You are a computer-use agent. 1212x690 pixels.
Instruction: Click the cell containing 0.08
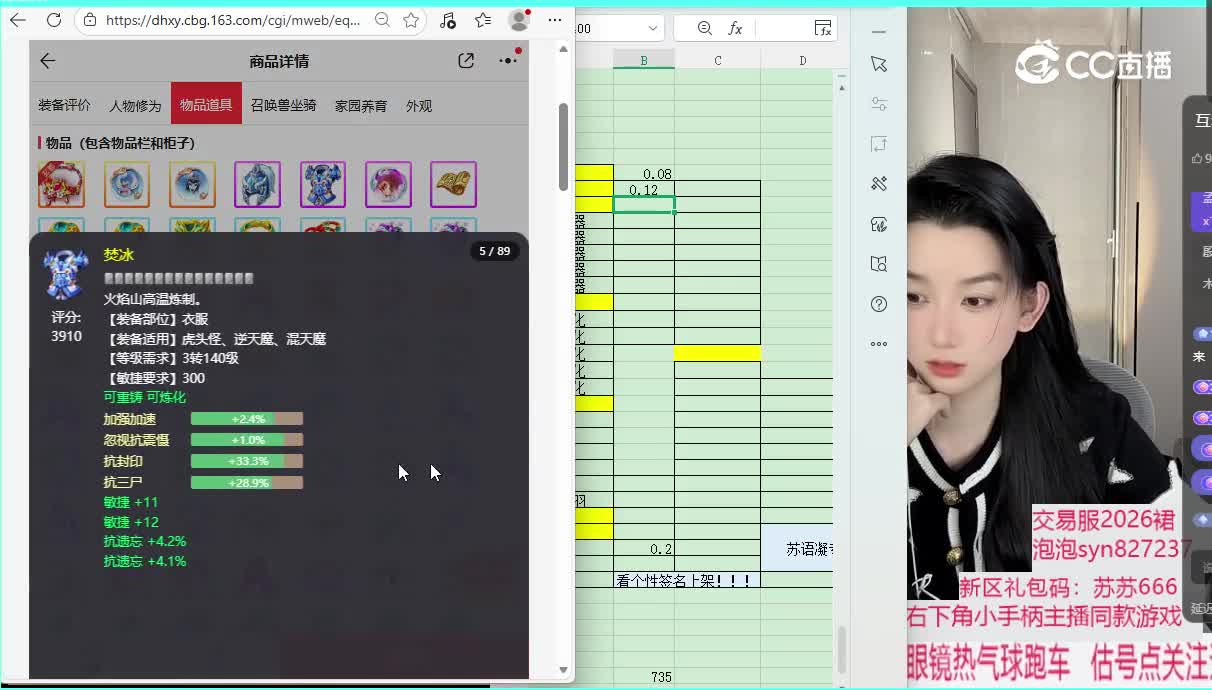click(x=644, y=173)
